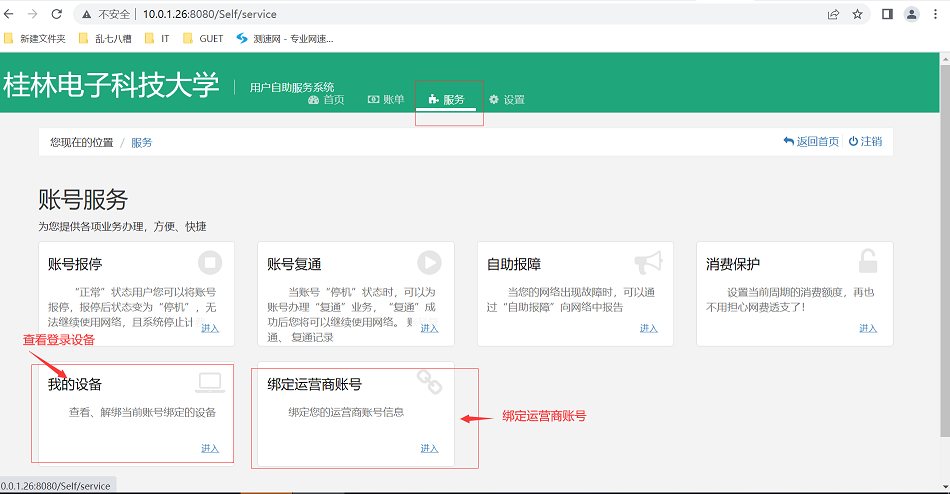Go to the 设置 navigation tab

[x=507, y=100]
